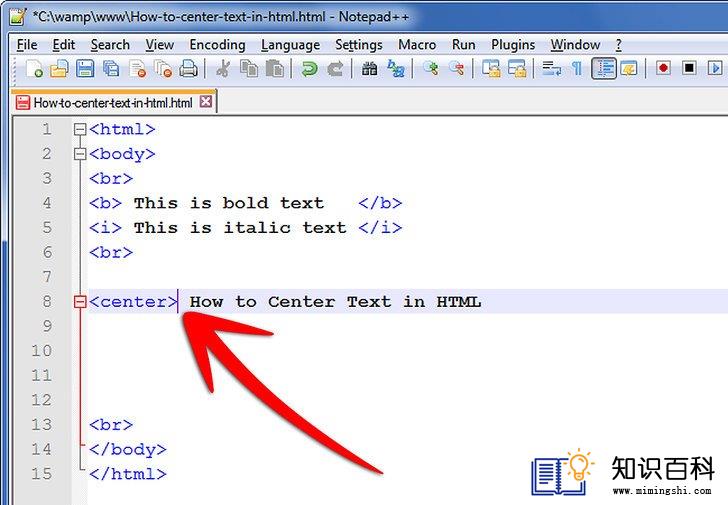The height and width of the screenshot is (505, 728).
Task: Click the macro playback icon
Action: tap(715, 69)
